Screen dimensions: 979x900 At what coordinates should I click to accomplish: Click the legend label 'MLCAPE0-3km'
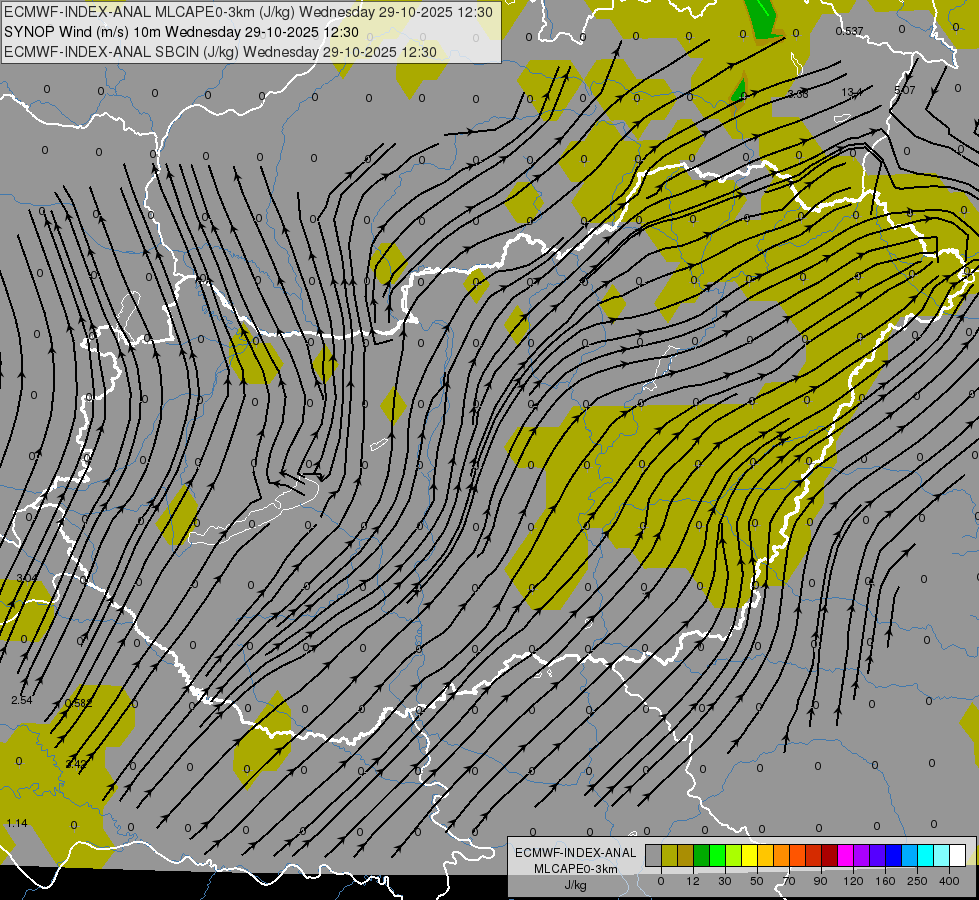click(576, 869)
